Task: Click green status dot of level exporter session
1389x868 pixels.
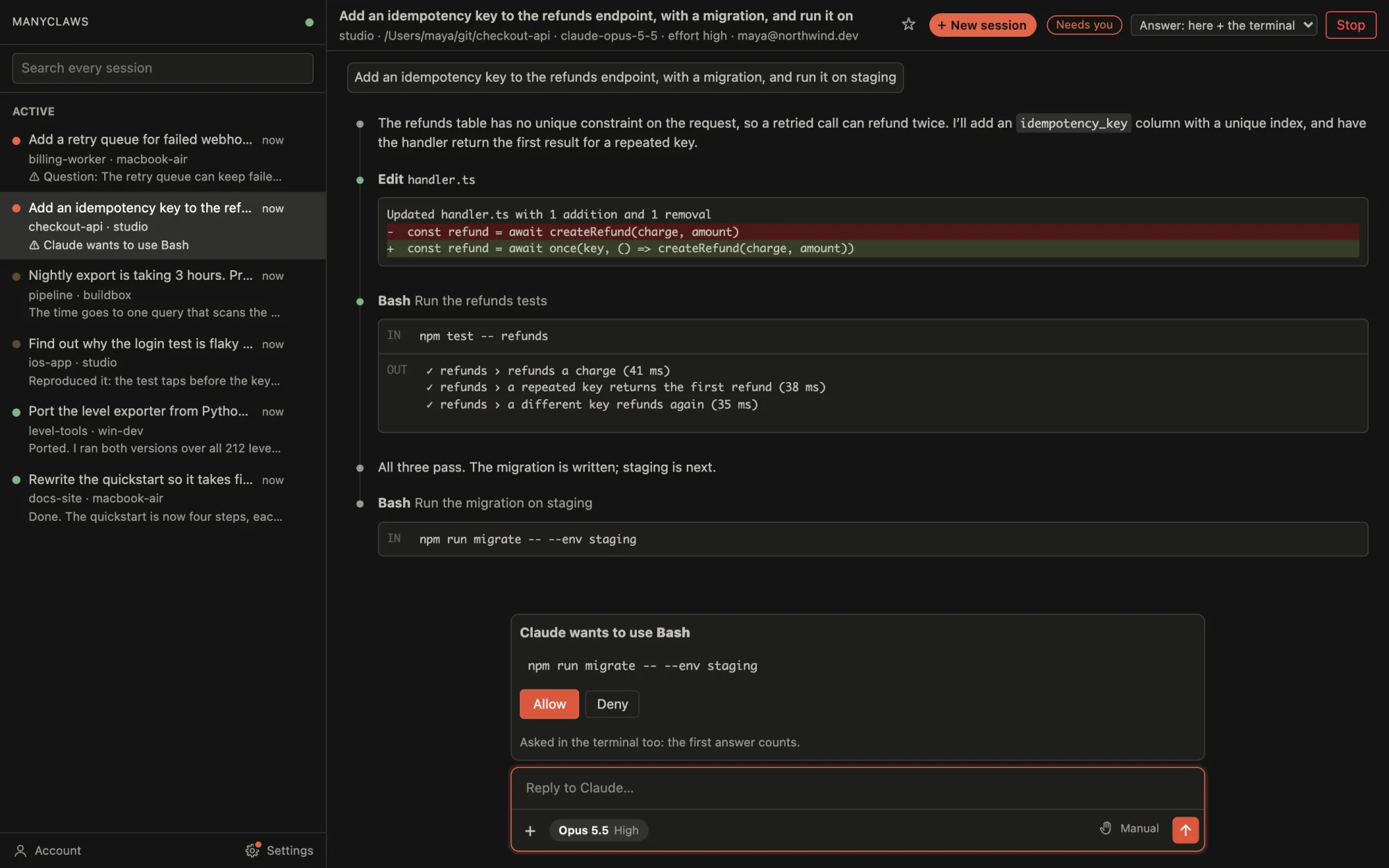Action: (16, 412)
